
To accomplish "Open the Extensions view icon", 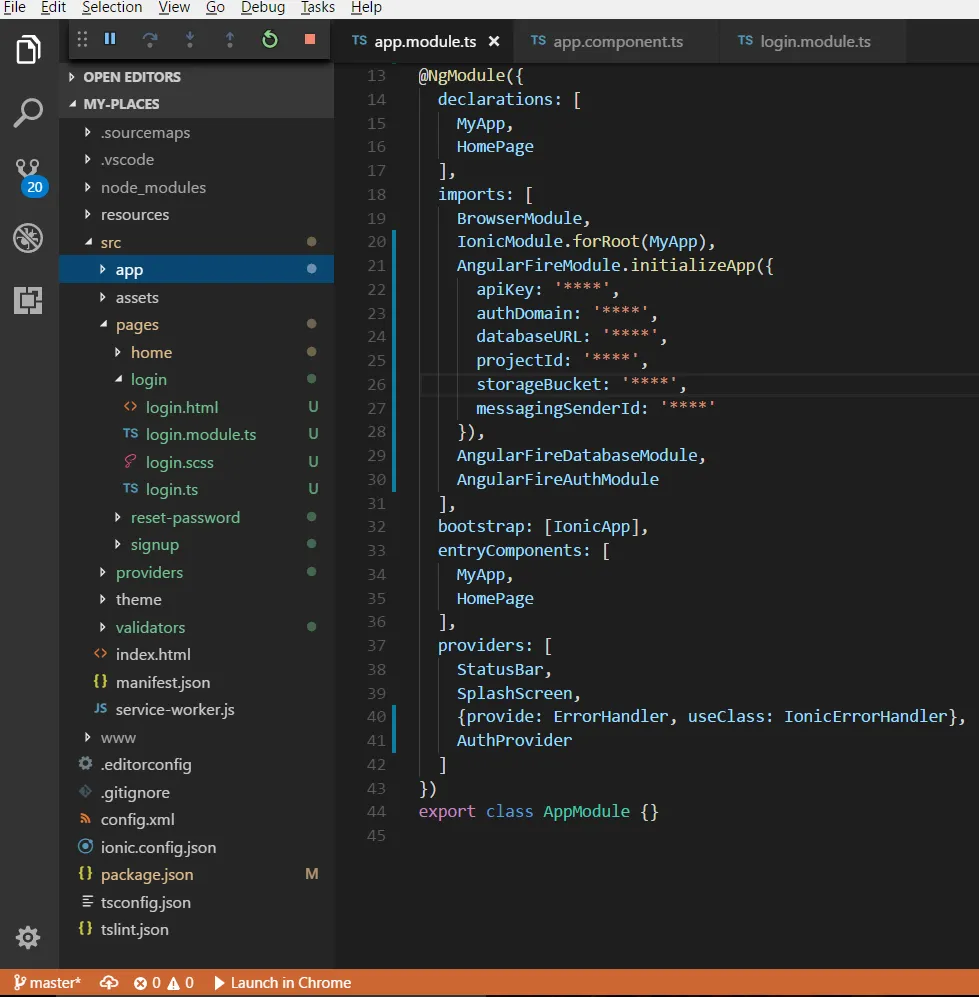I will 28,300.
